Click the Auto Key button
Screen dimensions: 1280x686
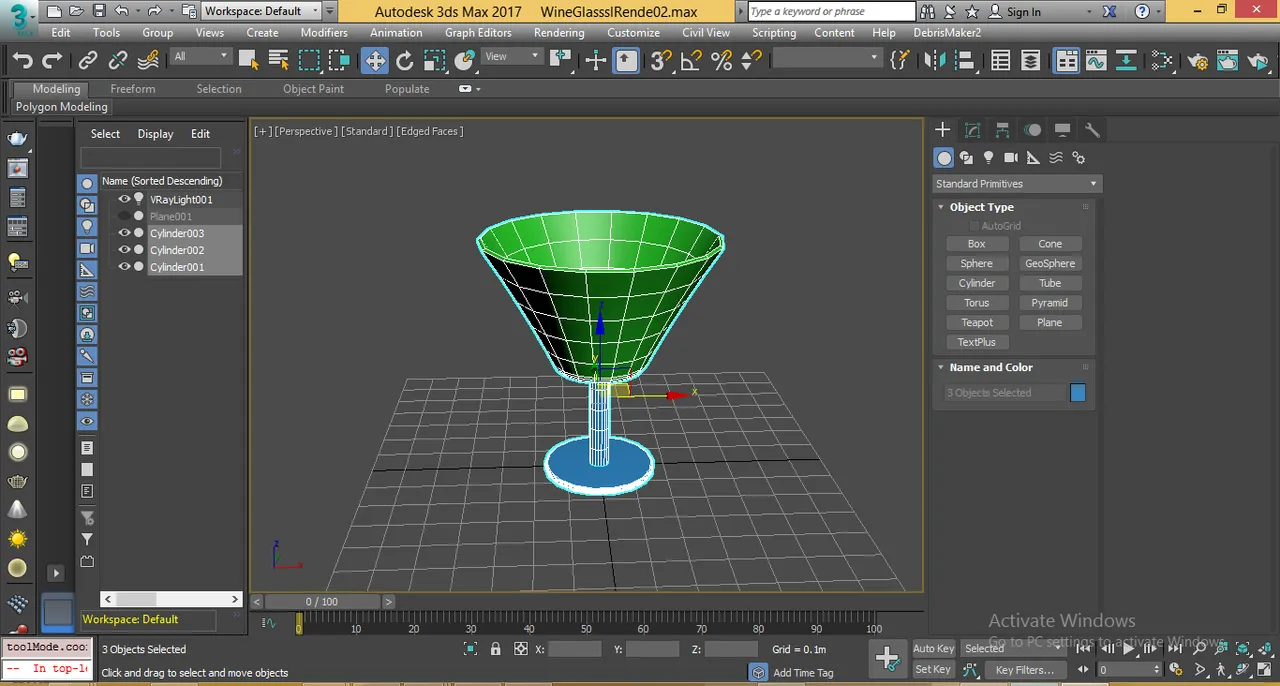tap(934, 649)
